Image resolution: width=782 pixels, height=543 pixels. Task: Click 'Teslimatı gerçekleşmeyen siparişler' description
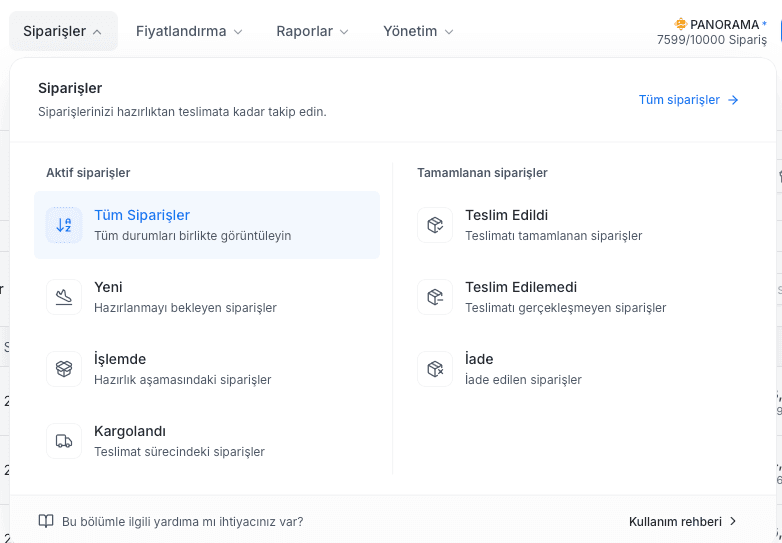pos(566,308)
